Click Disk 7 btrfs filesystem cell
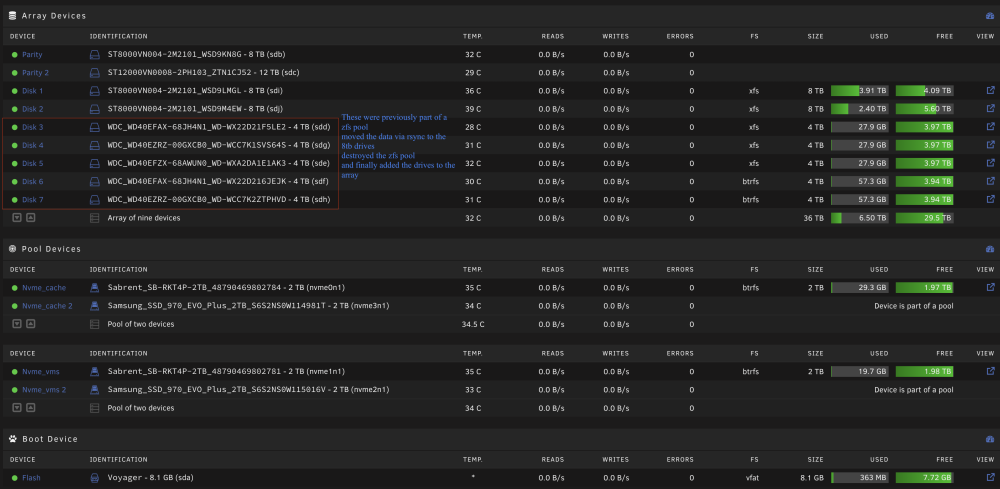Screen dimensions: 1000x489 tap(751, 200)
